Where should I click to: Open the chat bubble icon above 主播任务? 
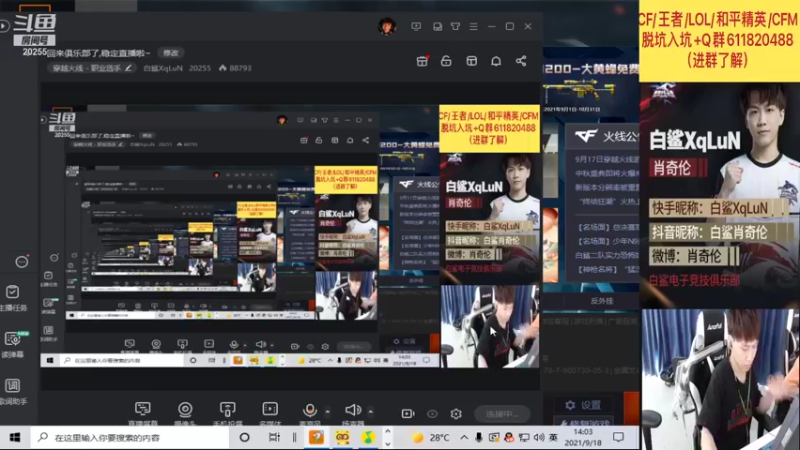[x=21, y=262]
